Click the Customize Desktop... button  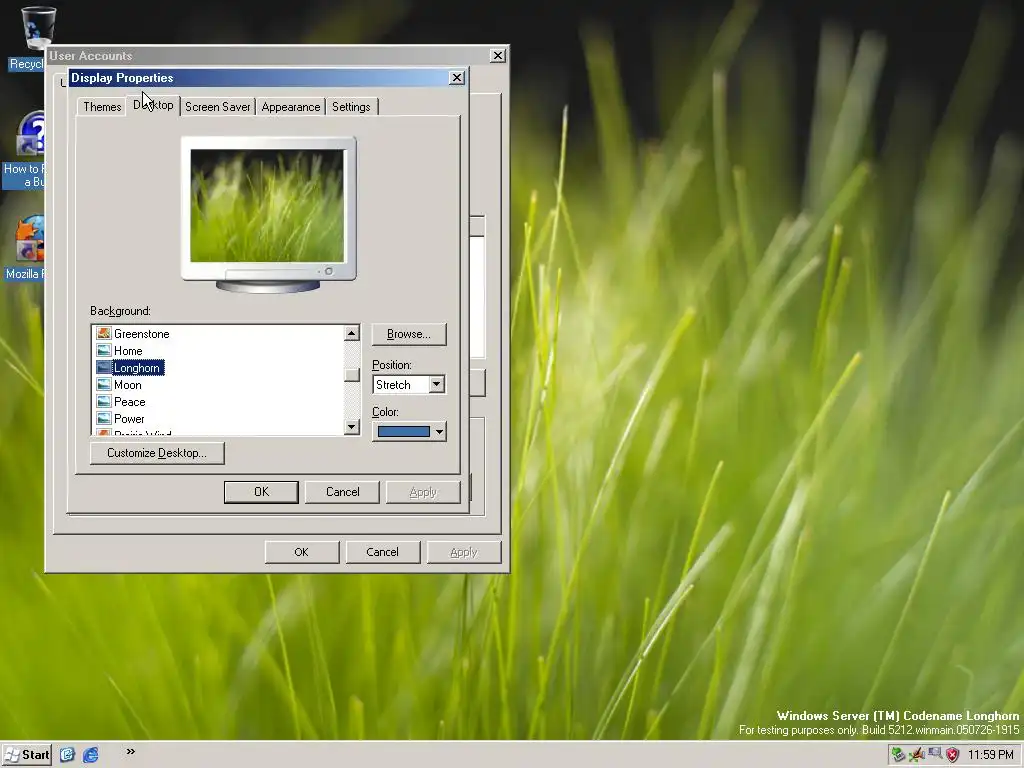click(x=157, y=453)
